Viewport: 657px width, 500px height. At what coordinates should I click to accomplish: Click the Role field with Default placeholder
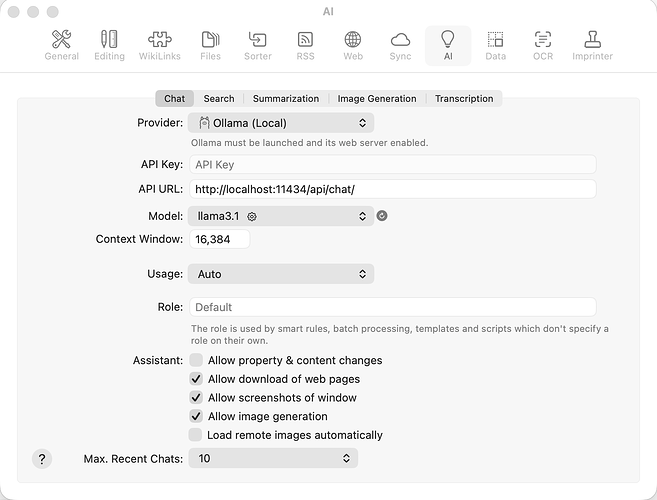click(x=393, y=307)
